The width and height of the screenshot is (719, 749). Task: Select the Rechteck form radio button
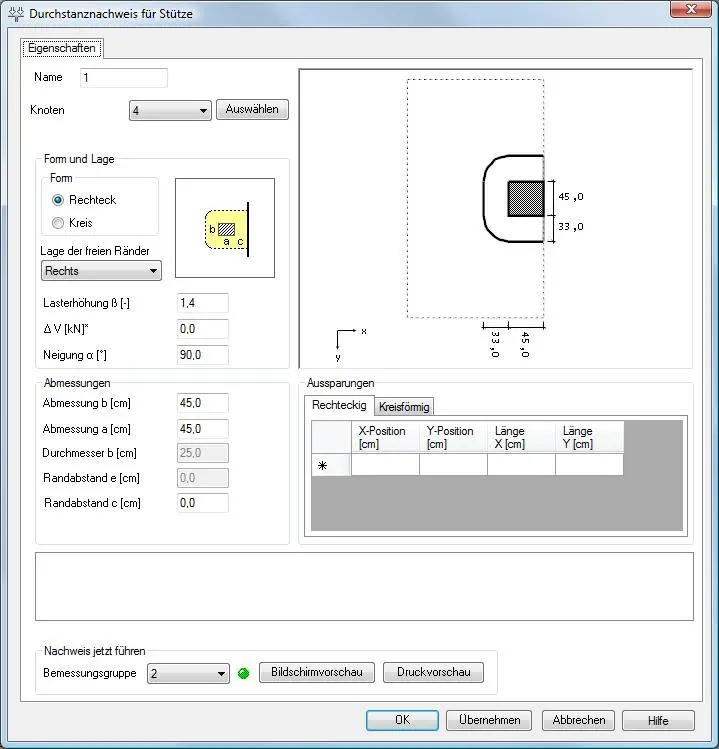click(x=58, y=200)
